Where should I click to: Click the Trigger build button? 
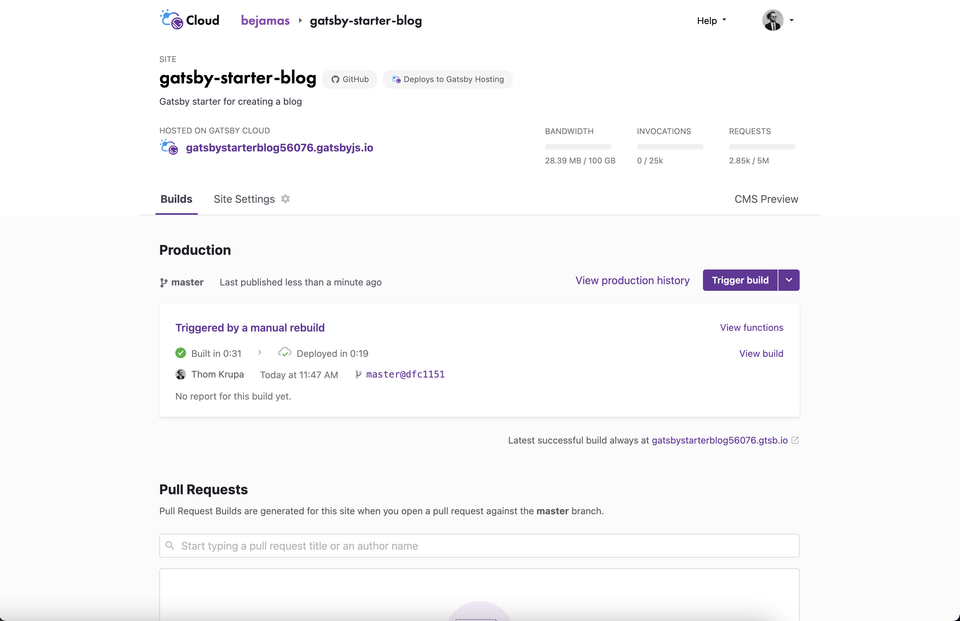(x=740, y=280)
